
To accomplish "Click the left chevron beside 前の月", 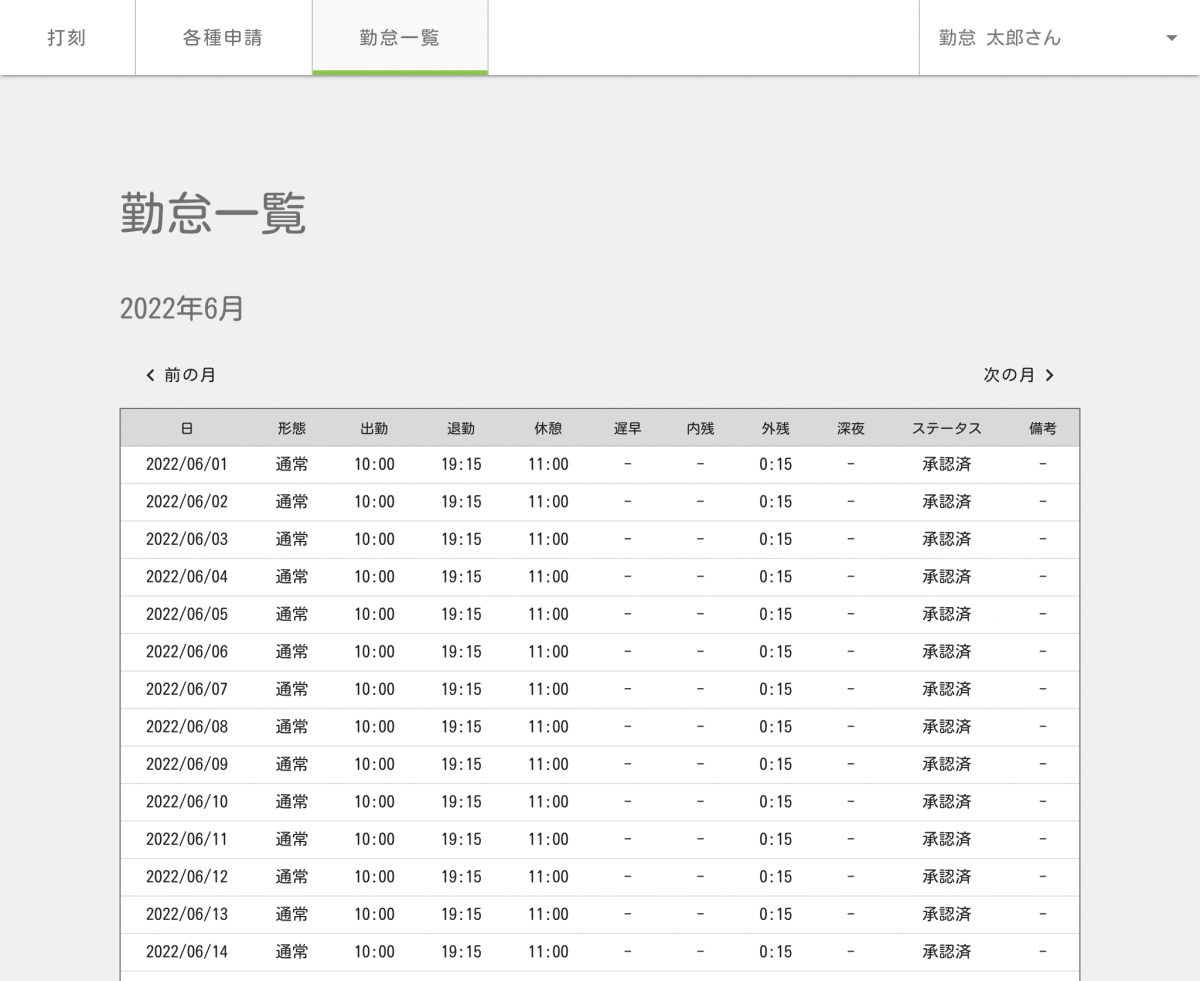I will tap(150, 376).
